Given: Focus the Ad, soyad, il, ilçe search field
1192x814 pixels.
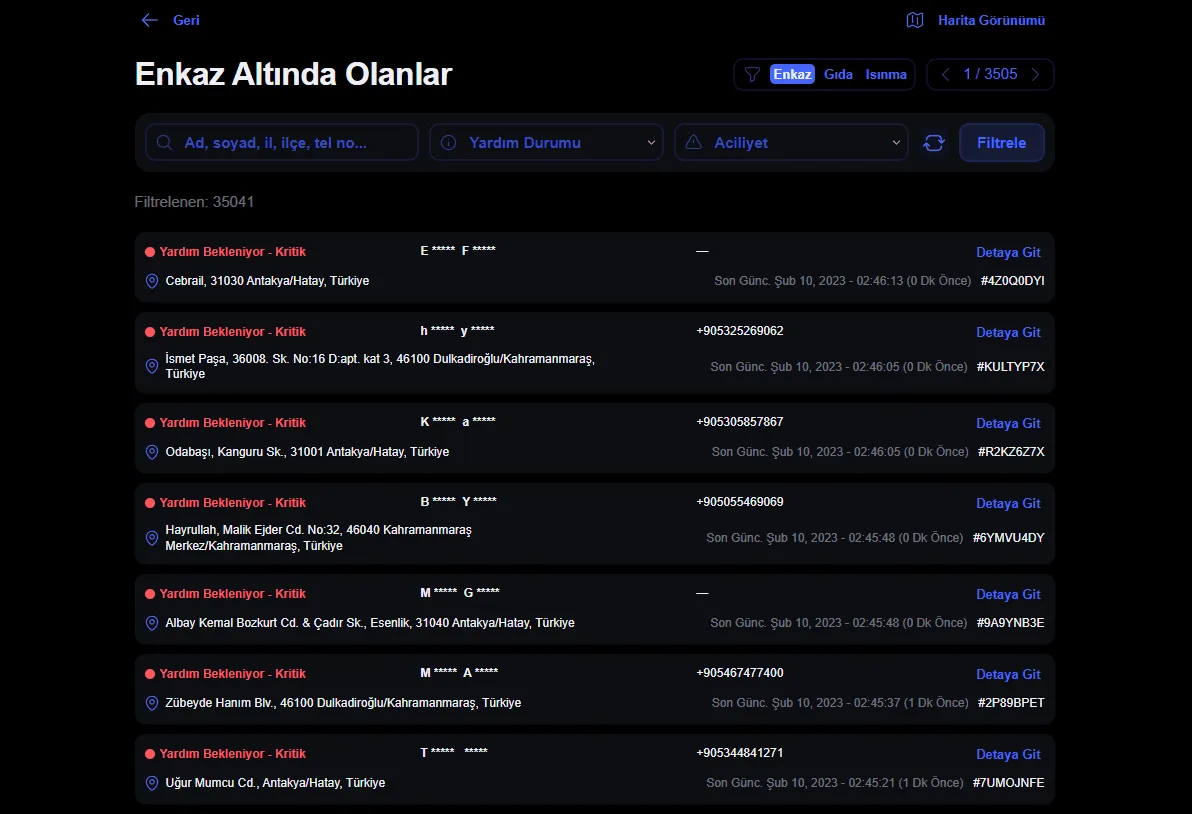Looking at the screenshot, I should click(282, 143).
